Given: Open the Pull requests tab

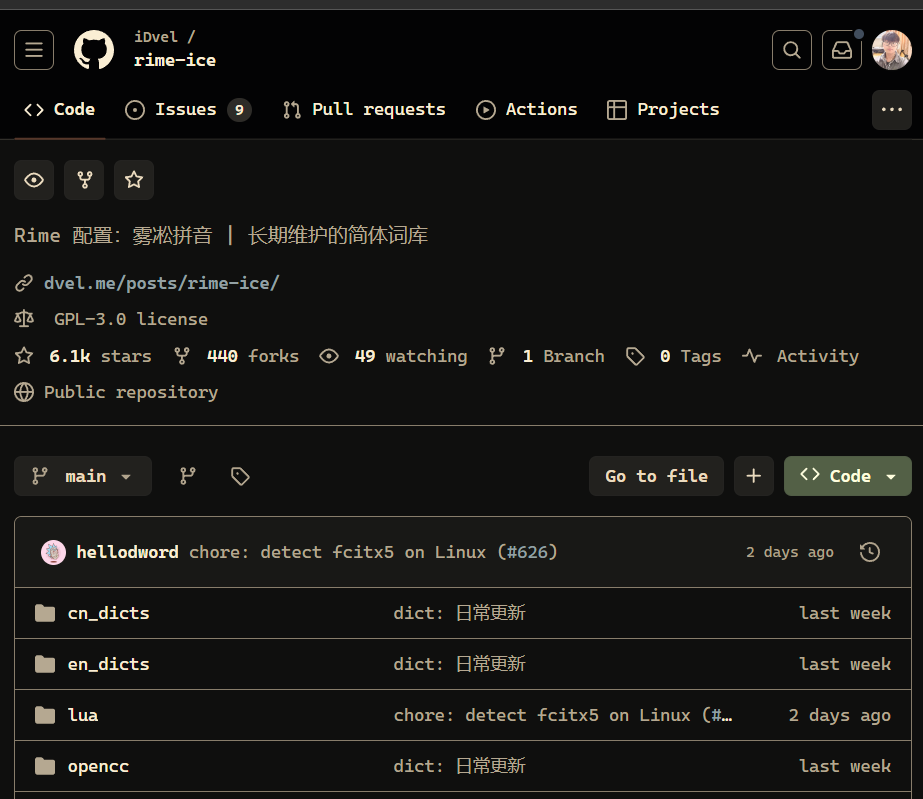Looking at the screenshot, I should (364, 110).
